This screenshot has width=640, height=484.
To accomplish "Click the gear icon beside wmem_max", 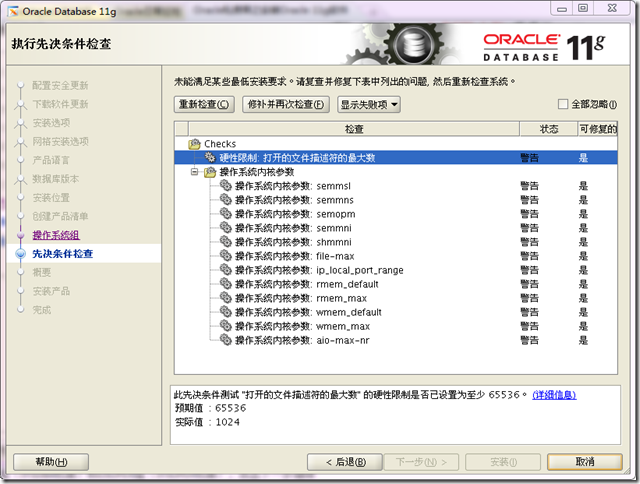I will 226,326.
